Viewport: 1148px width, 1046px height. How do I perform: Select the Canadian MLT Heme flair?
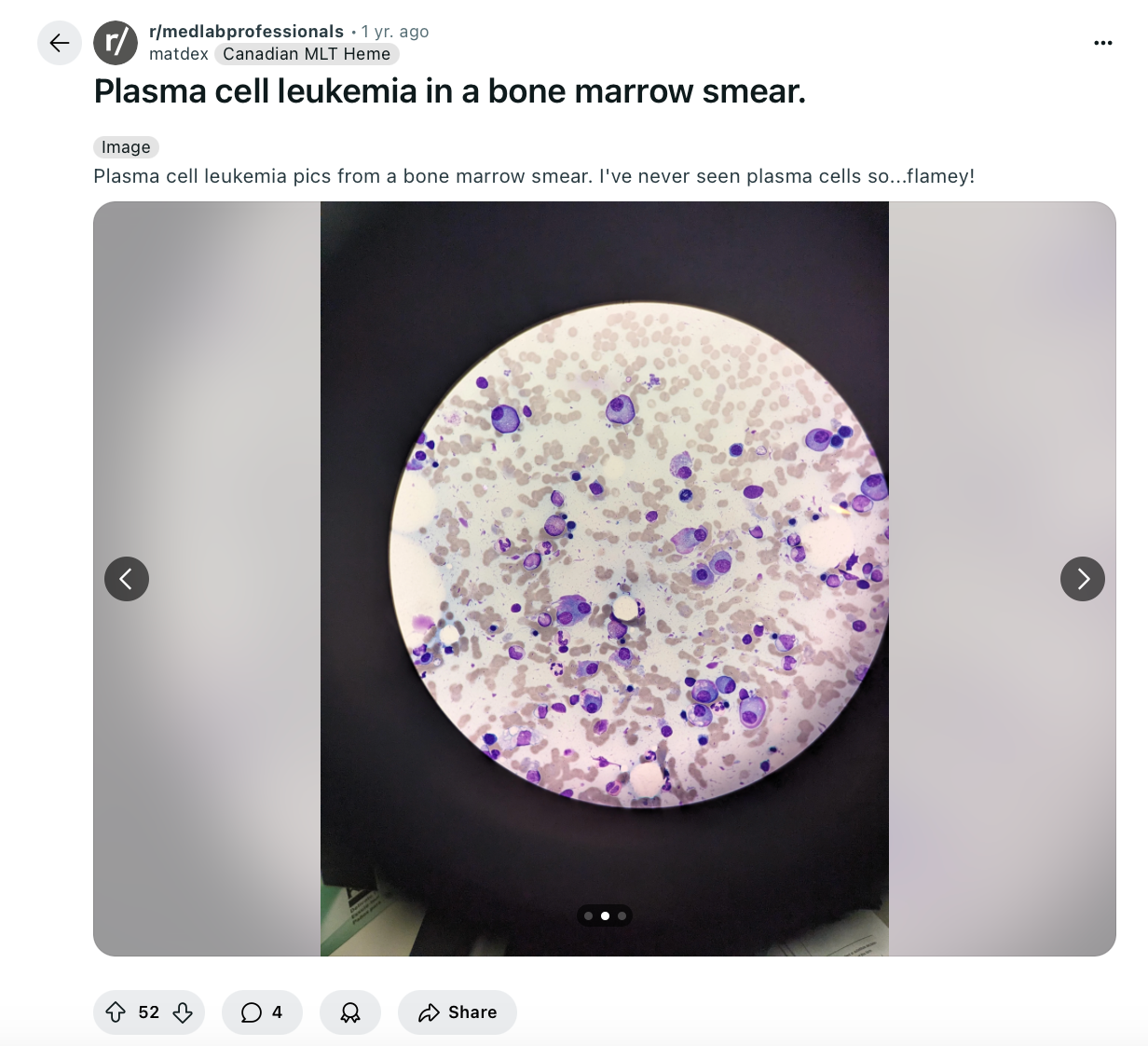(307, 54)
